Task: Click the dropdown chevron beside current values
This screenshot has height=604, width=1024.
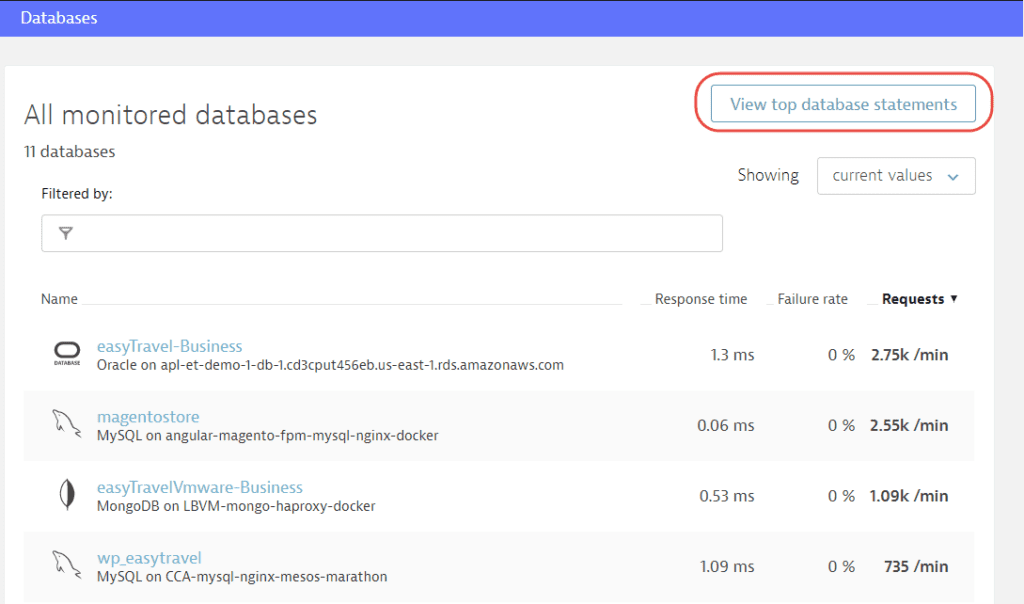Action: 953,177
